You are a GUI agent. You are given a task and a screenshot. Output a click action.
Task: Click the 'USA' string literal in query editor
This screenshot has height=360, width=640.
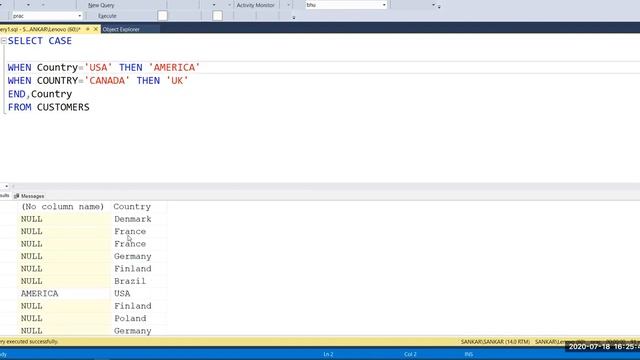pyautogui.click(x=98, y=67)
